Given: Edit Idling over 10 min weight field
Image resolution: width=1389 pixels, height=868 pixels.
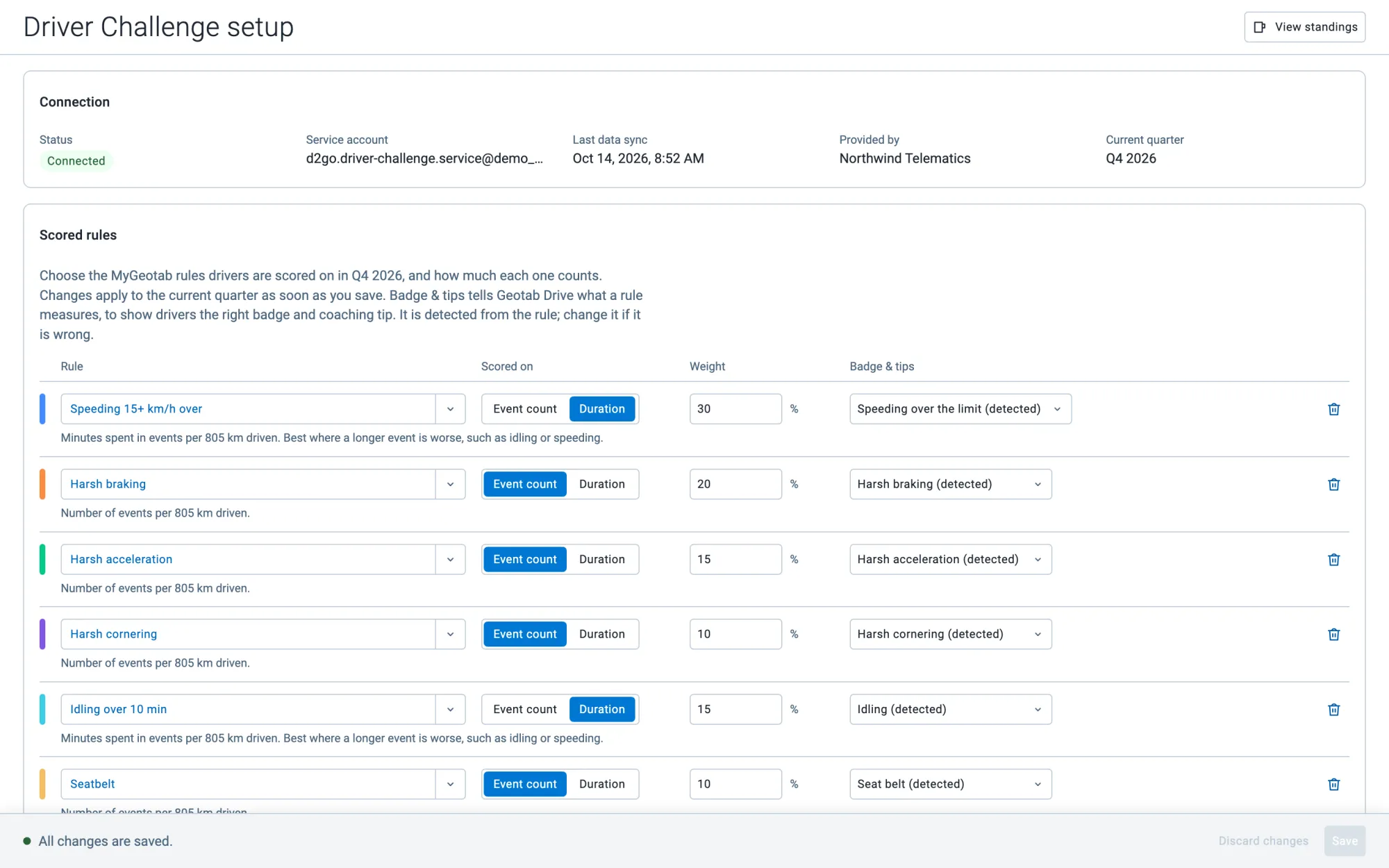Looking at the screenshot, I should click(735, 709).
